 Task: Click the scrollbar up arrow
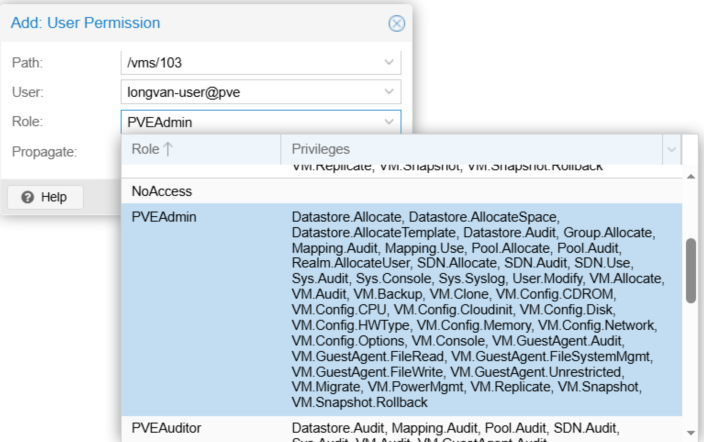tap(691, 177)
